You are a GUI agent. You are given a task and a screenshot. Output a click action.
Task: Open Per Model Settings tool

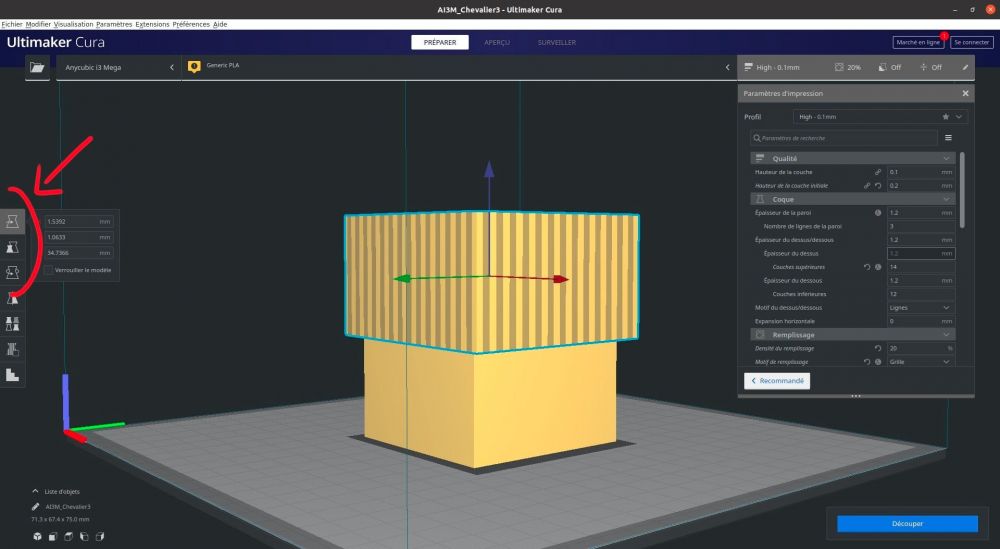coord(12,324)
